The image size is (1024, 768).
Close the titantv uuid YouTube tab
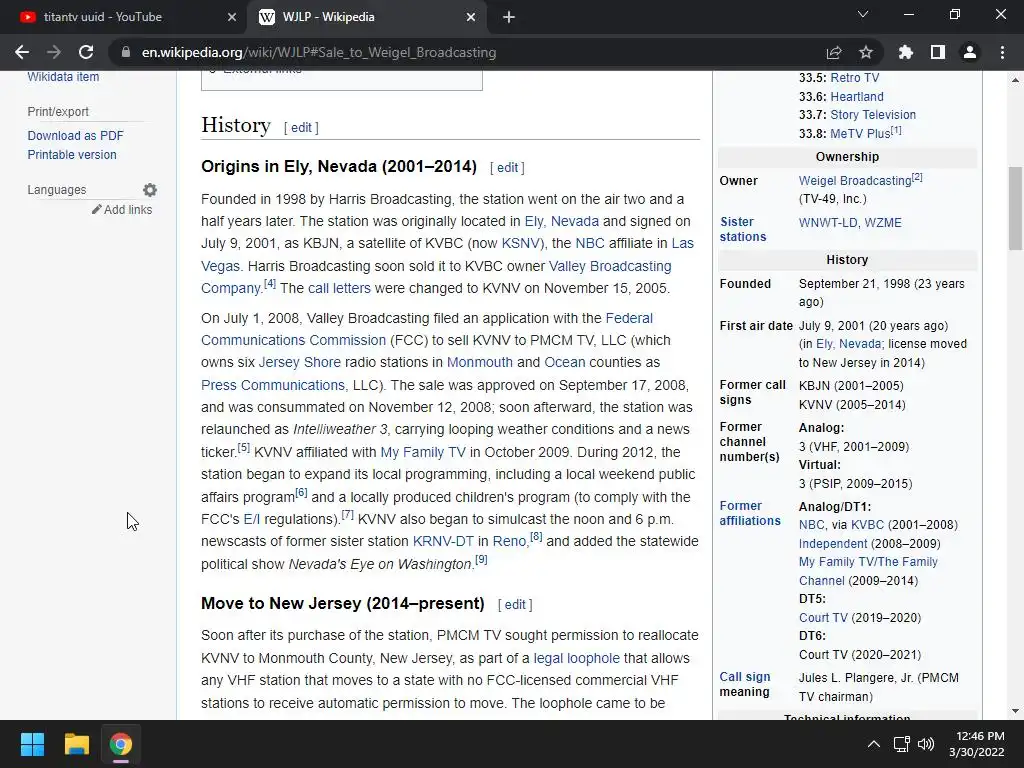(232, 18)
